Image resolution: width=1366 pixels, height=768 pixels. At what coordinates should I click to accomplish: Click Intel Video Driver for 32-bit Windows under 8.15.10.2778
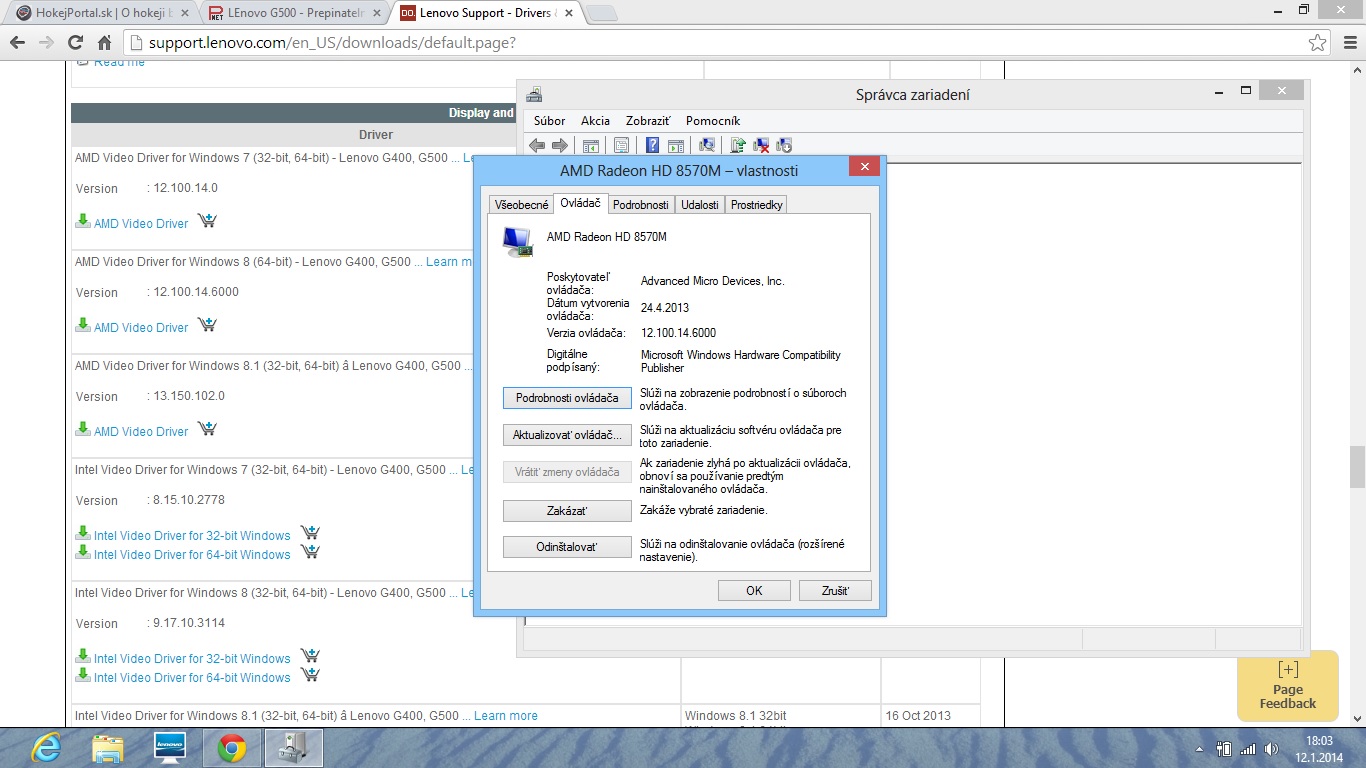192,536
